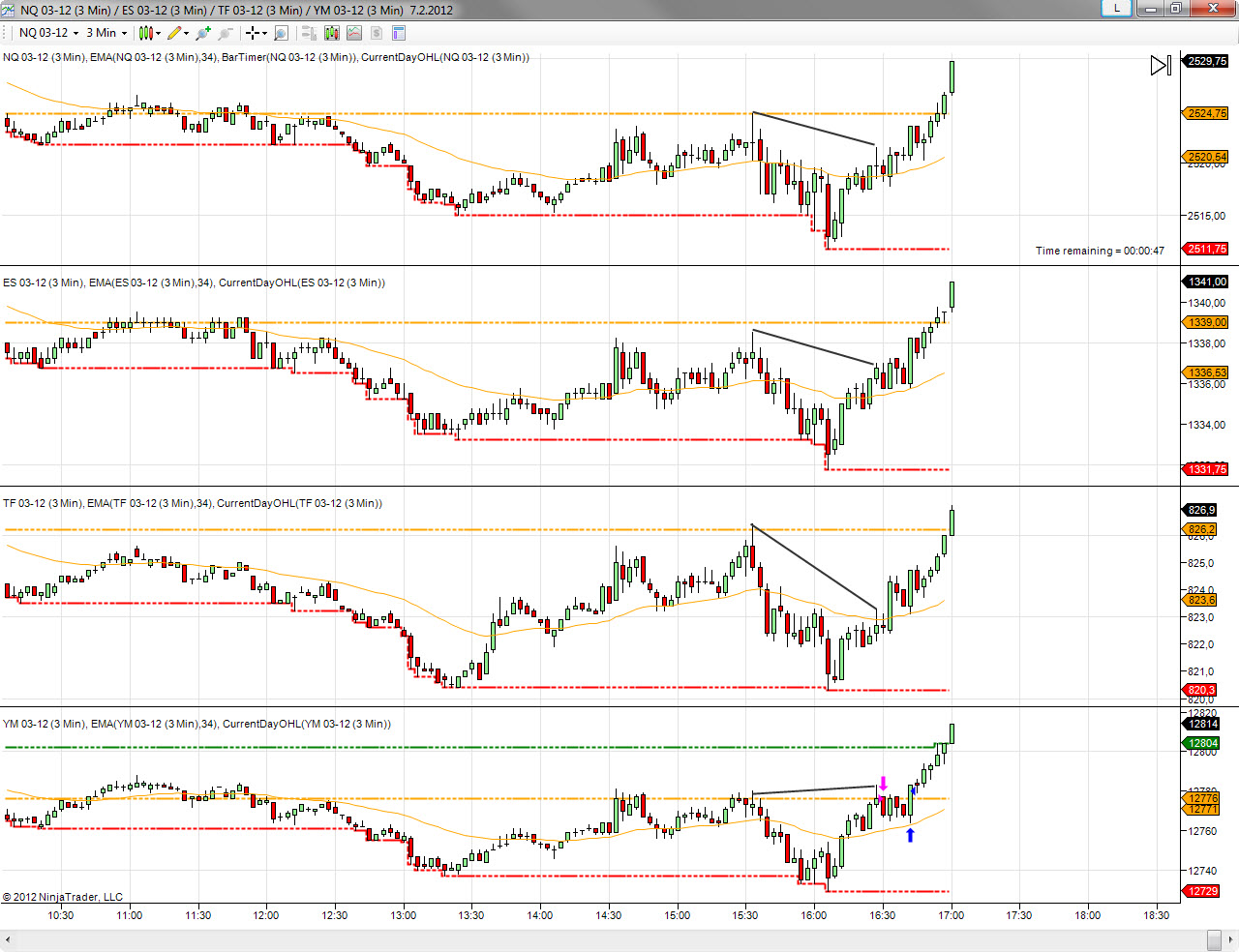
Task: Click the chart icon in the title bar
Action: coord(9,10)
